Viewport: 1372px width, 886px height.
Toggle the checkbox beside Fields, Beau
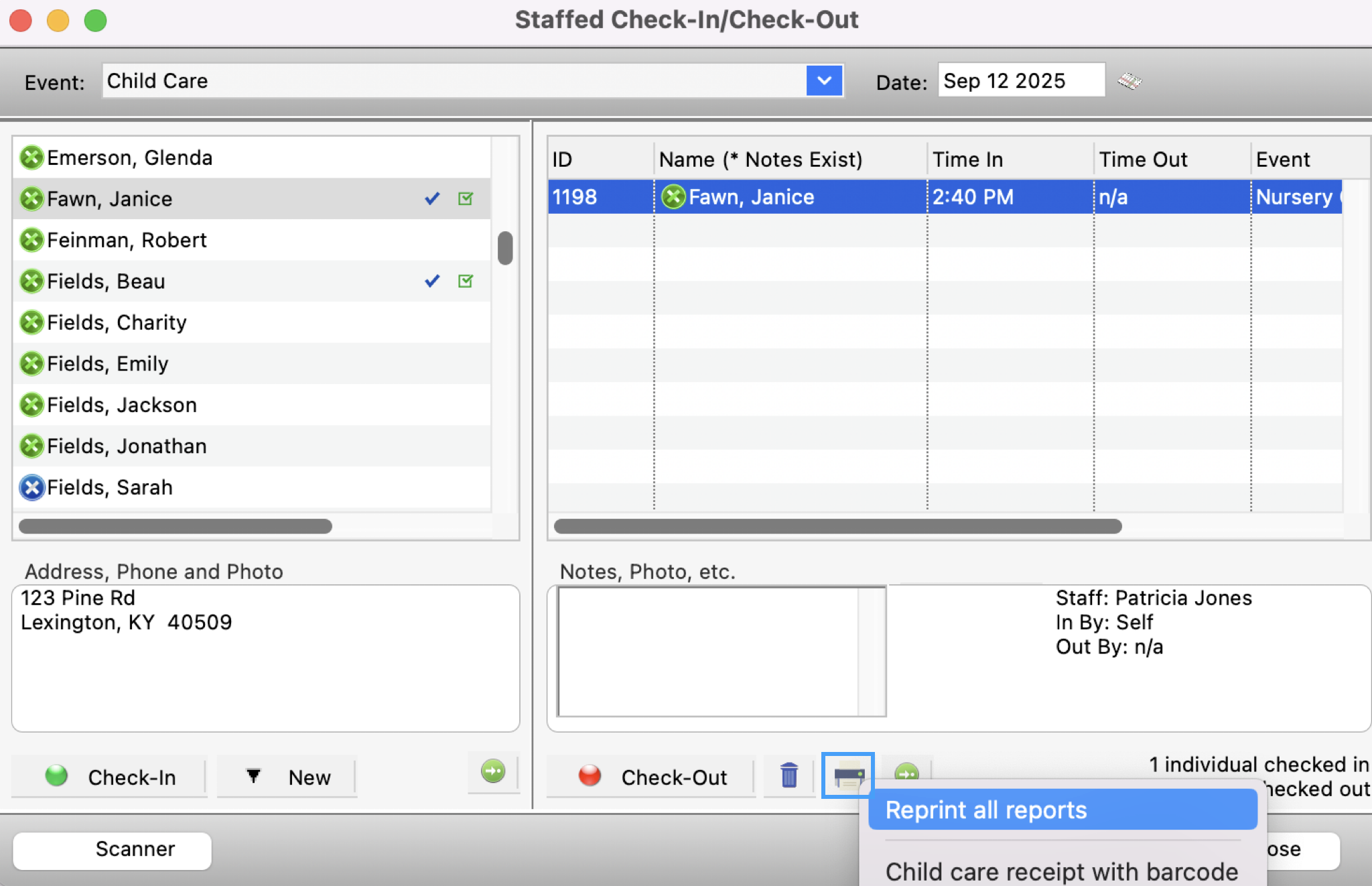pyautogui.click(x=466, y=281)
